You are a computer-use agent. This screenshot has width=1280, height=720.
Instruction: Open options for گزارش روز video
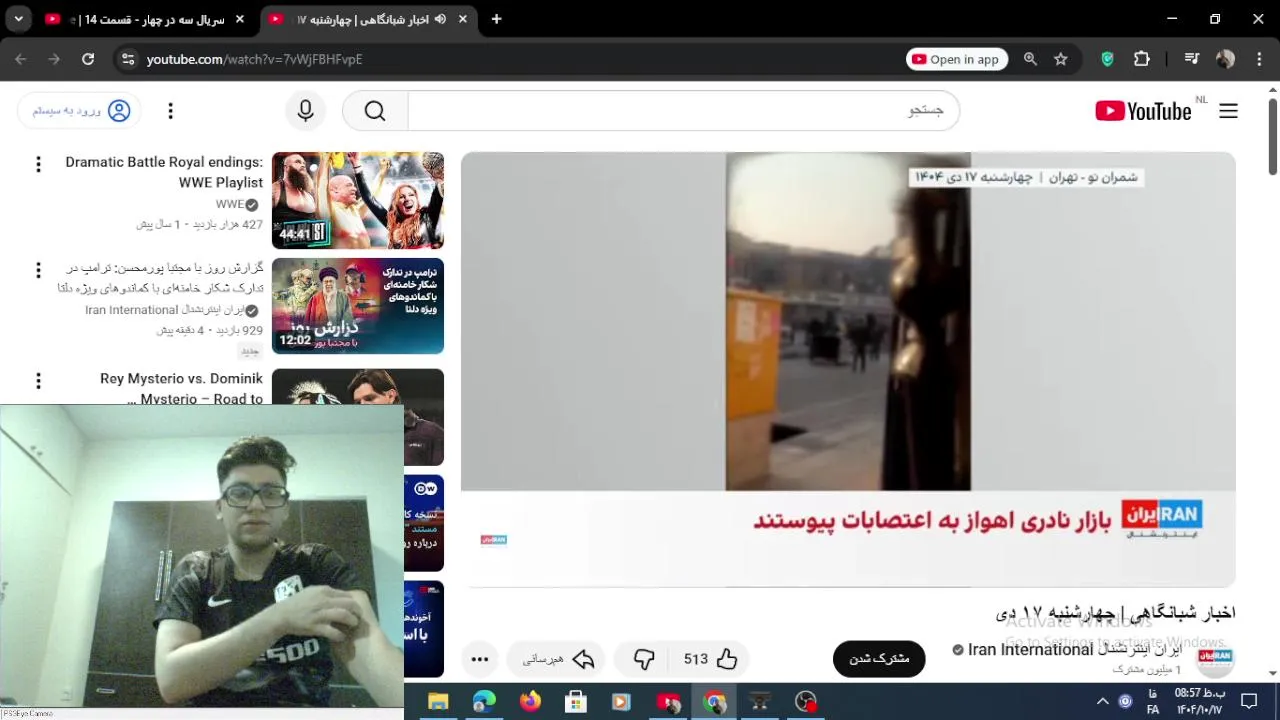38,270
